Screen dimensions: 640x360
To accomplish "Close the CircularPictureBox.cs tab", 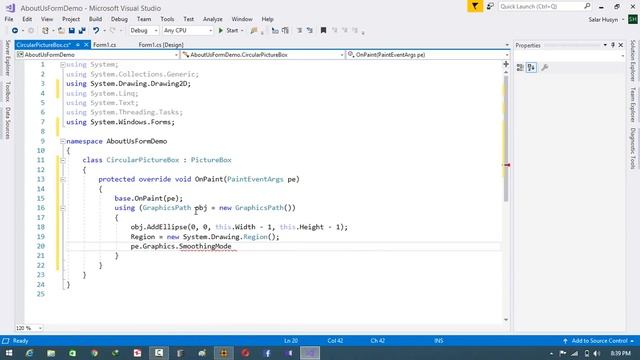I will [x=86, y=45].
